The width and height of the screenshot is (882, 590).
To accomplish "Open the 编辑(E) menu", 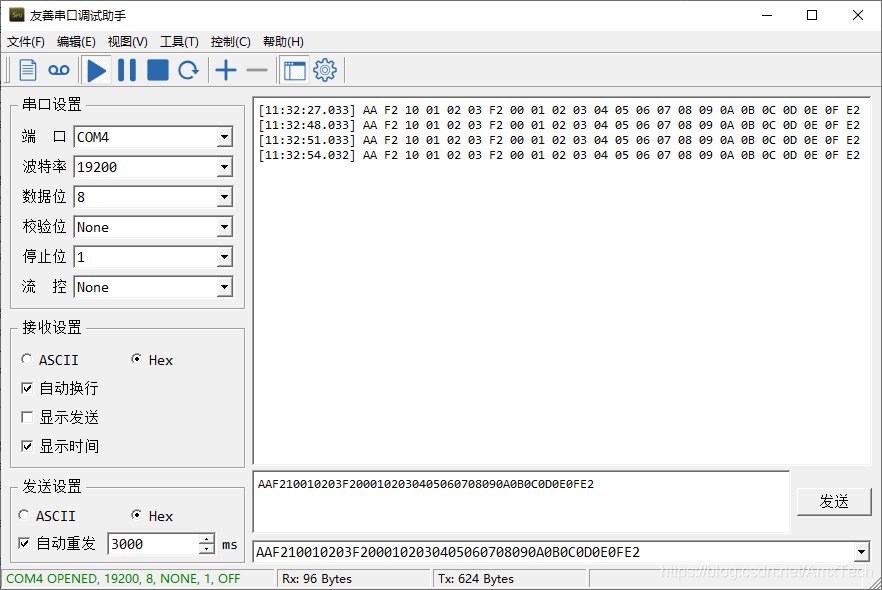I will point(76,42).
